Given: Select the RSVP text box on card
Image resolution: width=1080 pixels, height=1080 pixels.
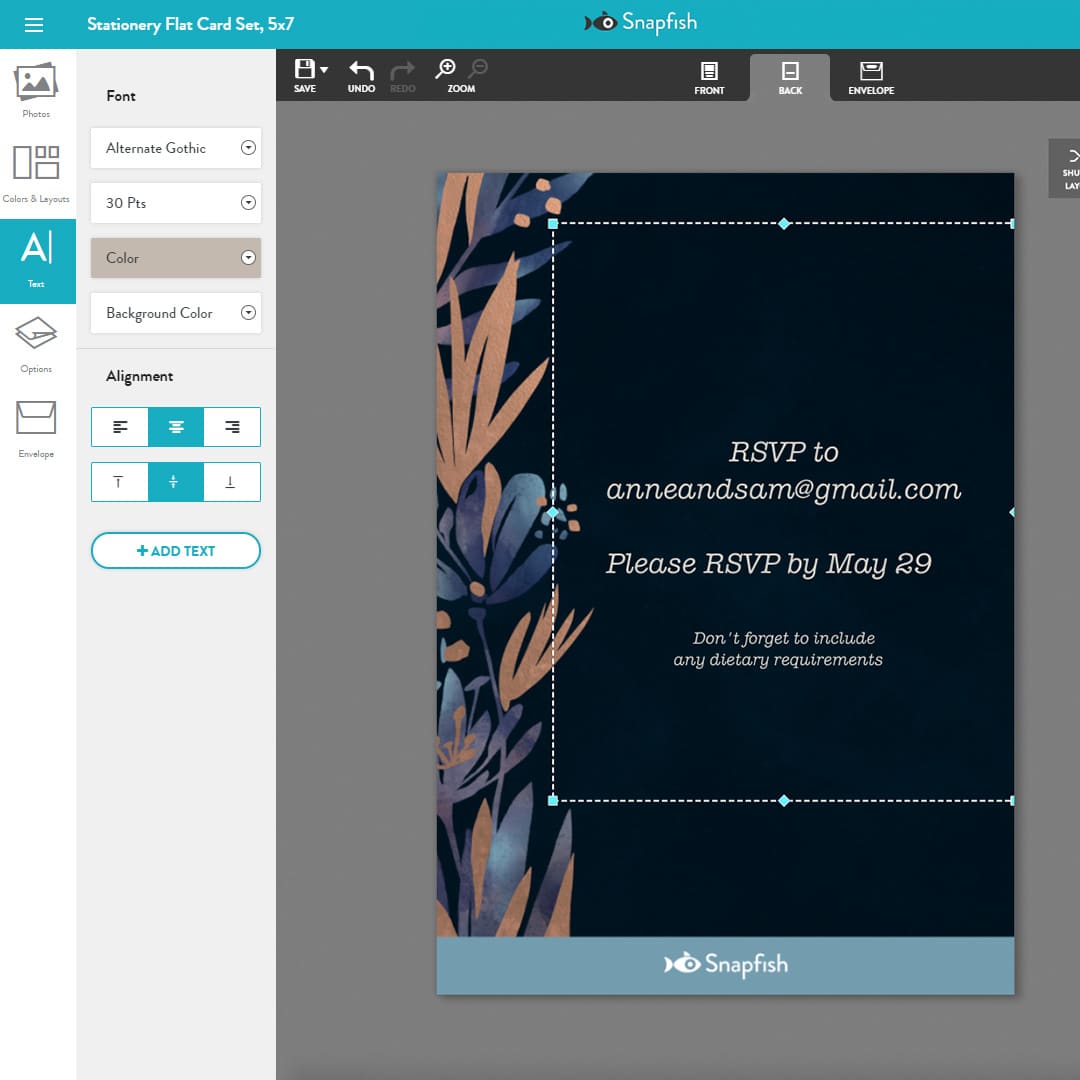Looking at the screenshot, I should click(783, 510).
